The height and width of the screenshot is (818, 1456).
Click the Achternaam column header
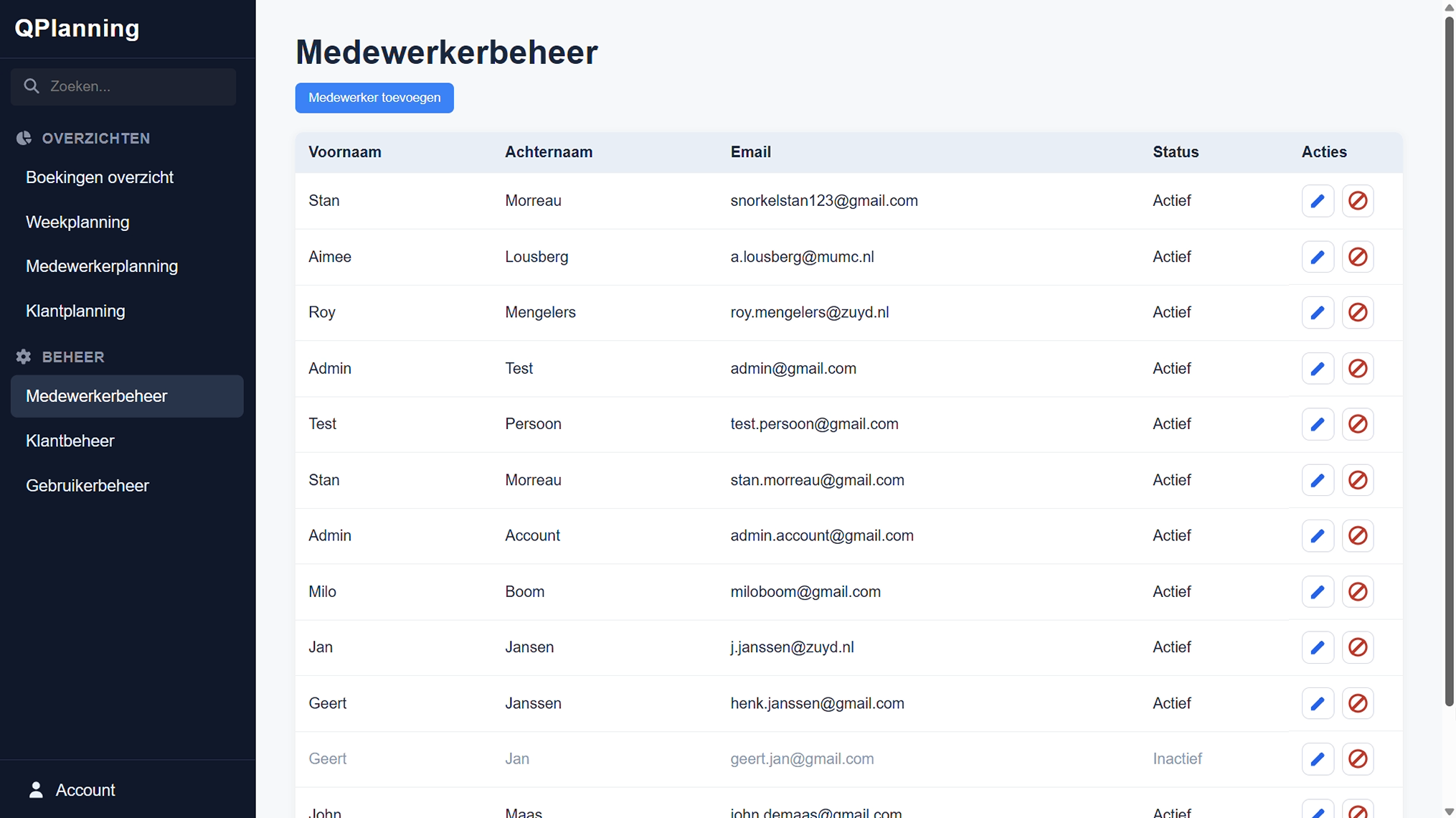click(549, 152)
